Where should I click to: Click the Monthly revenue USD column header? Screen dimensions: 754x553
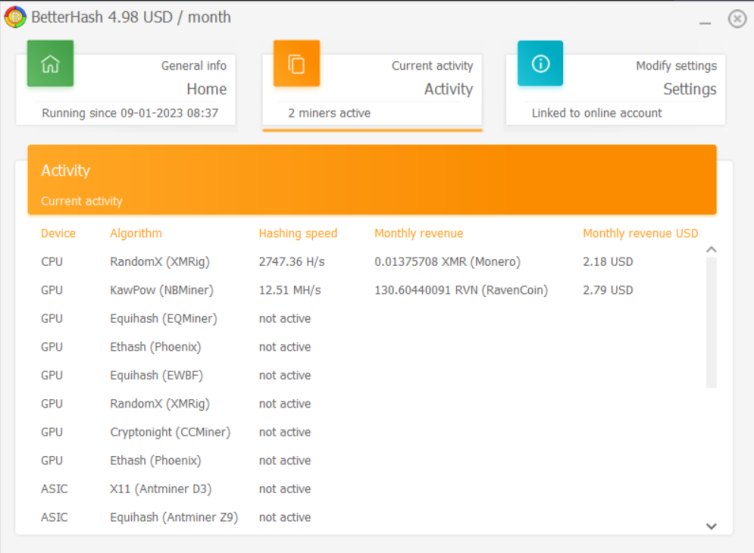tap(641, 233)
